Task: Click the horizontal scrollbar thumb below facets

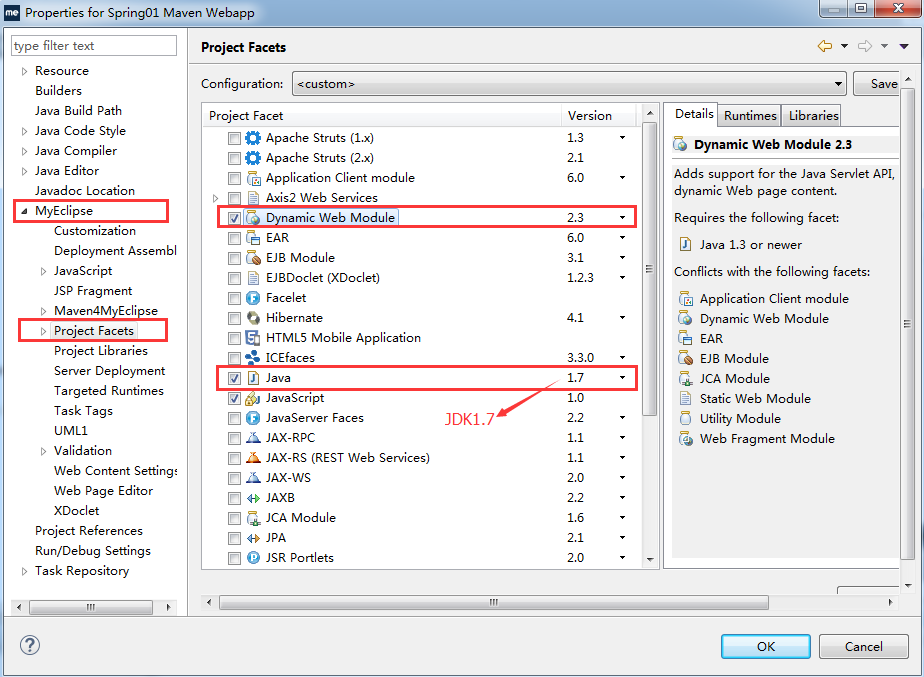Action: (494, 602)
